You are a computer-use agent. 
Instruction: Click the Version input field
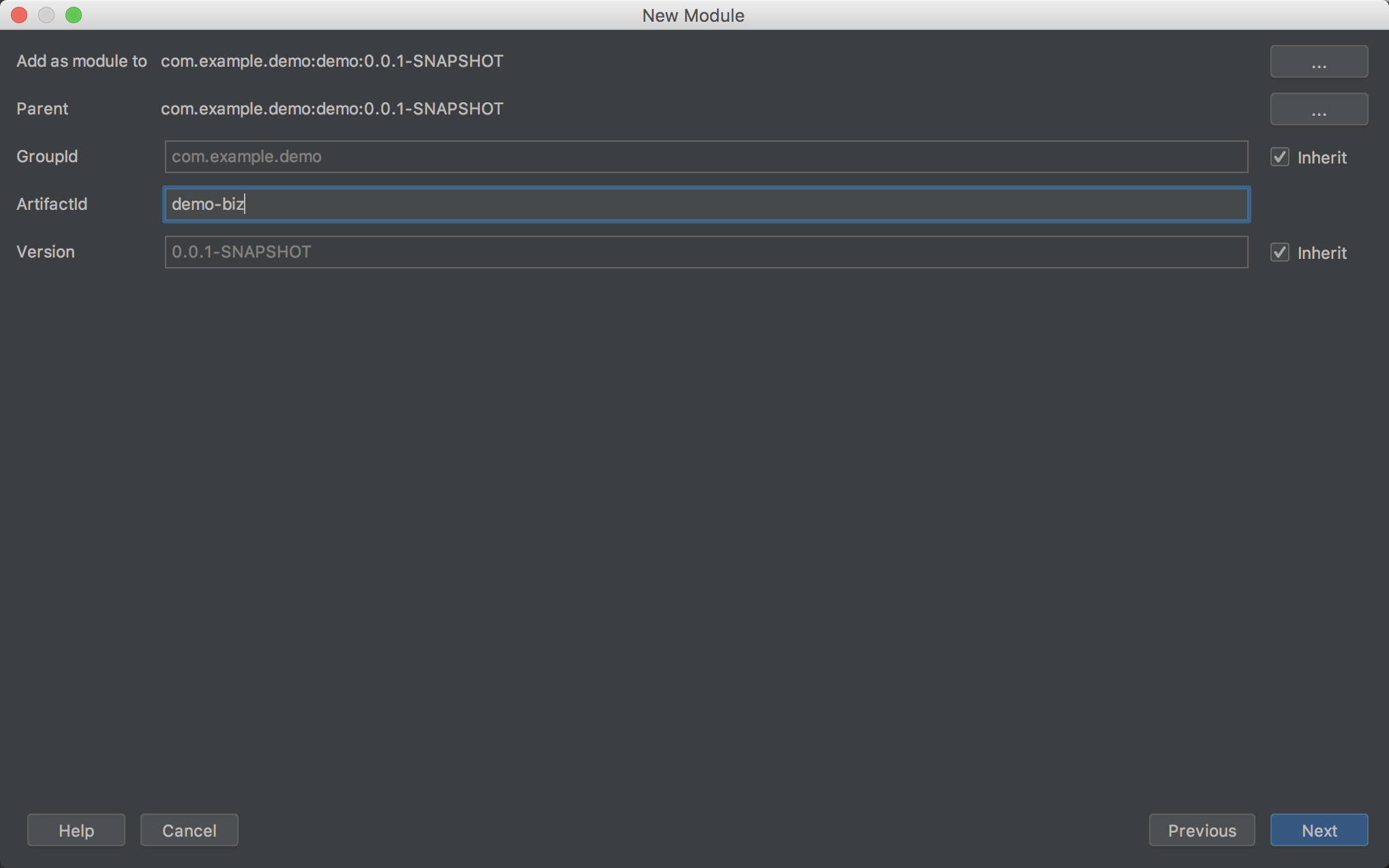tap(706, 252)
